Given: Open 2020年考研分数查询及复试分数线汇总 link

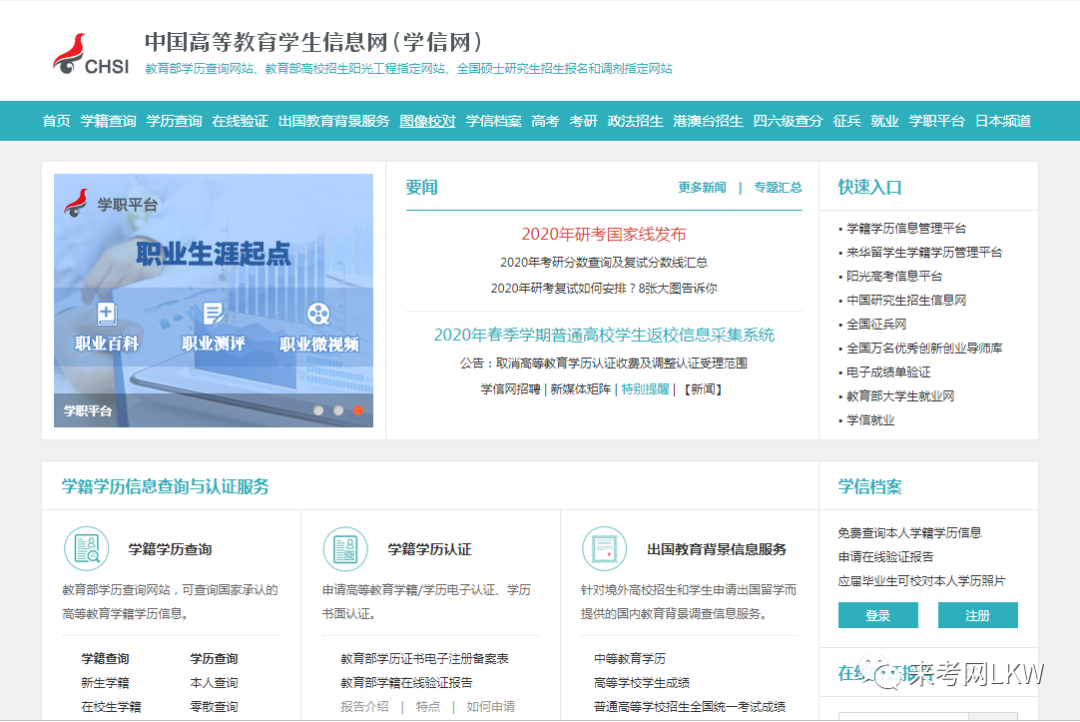Looking at the screenshot, I should click(603, 262).
